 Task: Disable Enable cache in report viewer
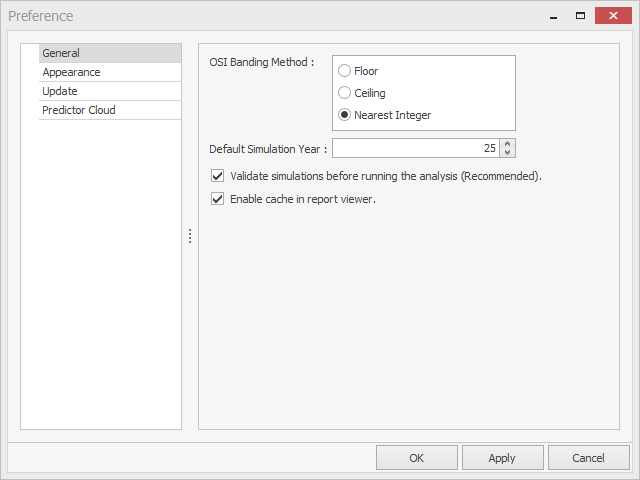217,199
